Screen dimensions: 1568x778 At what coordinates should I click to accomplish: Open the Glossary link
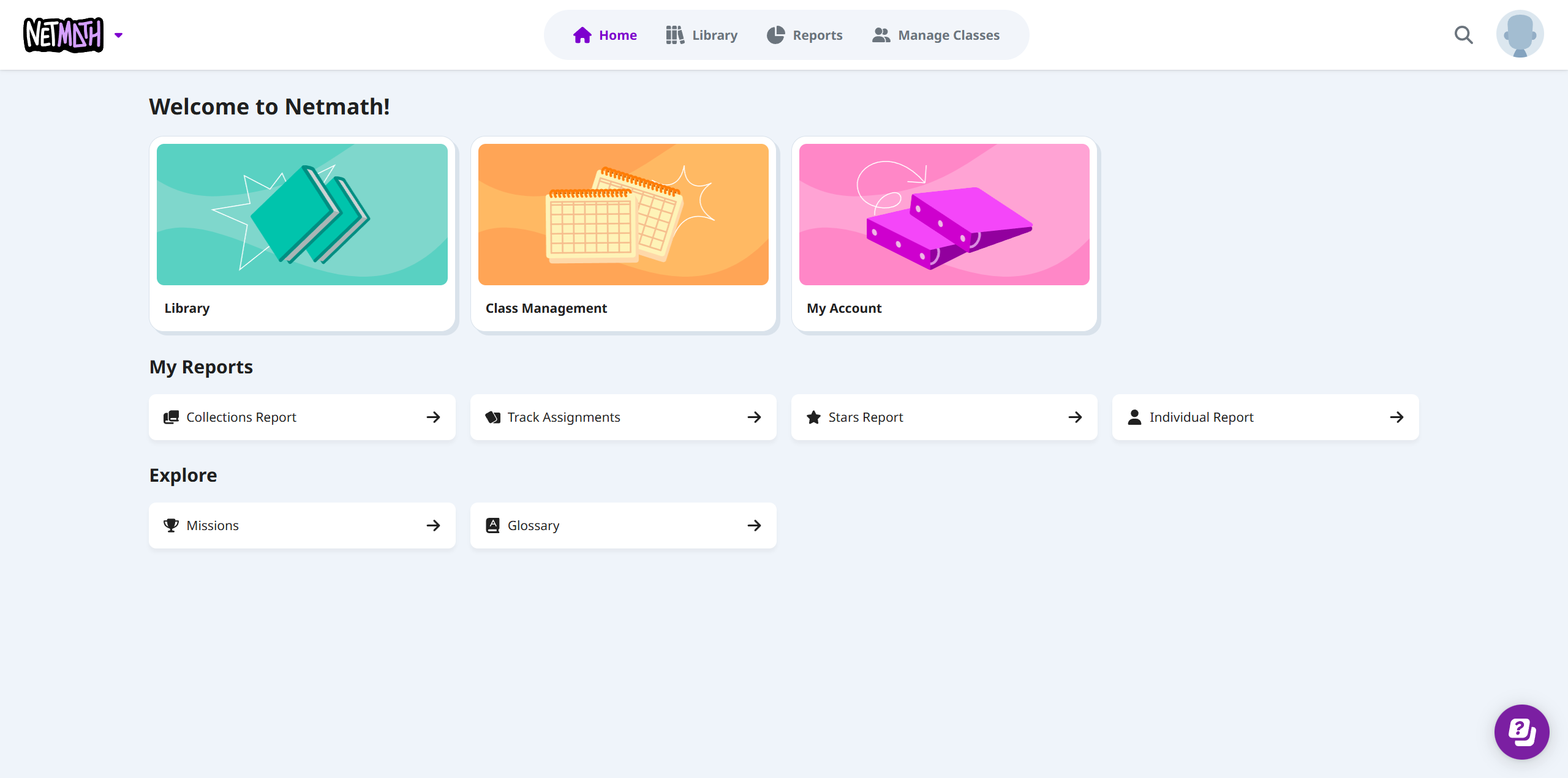pyautogui.click(x=623, y=525)
